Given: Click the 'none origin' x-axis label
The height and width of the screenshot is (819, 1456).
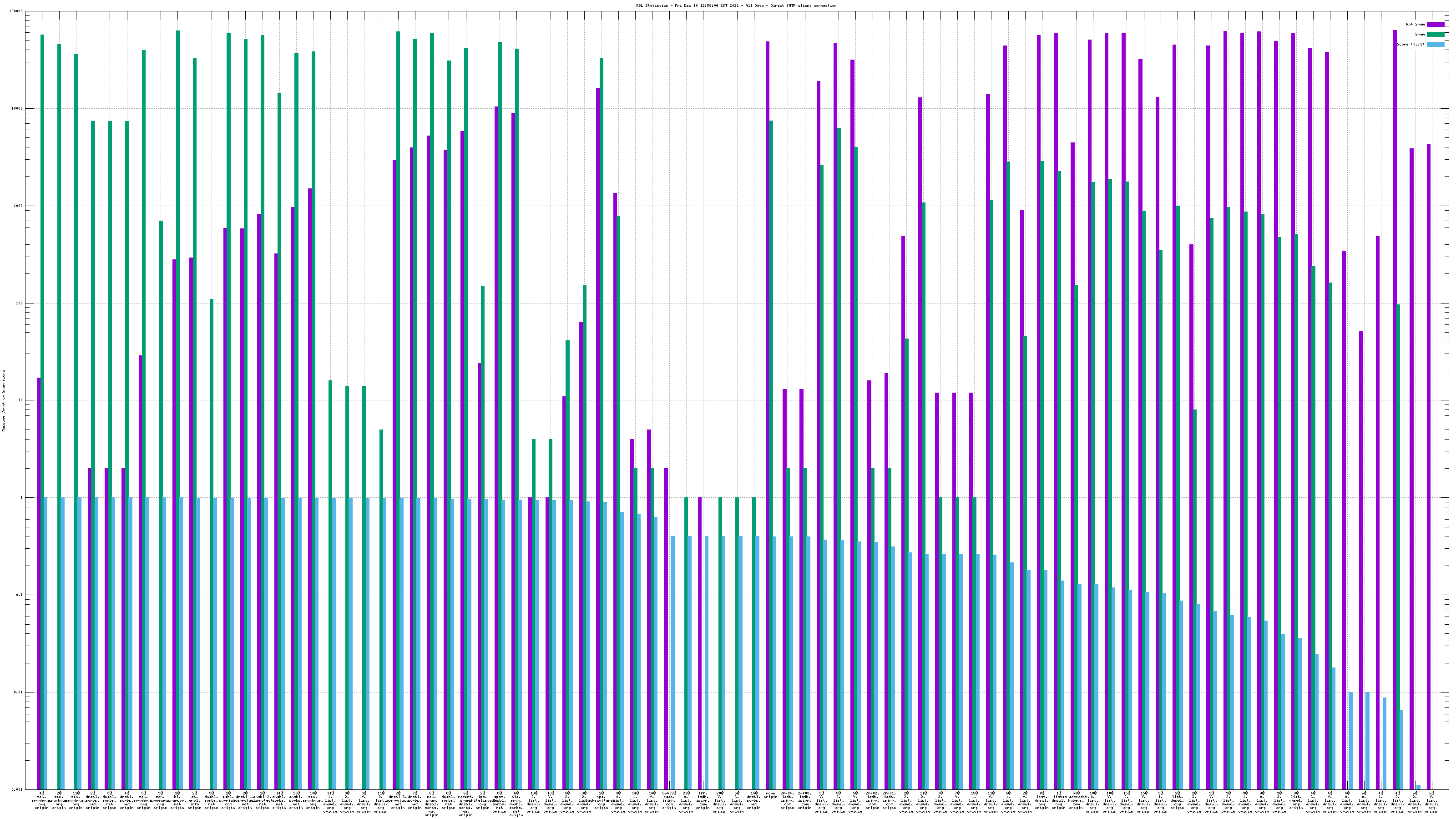Looking at the screenshot, I should click(770, 795).
